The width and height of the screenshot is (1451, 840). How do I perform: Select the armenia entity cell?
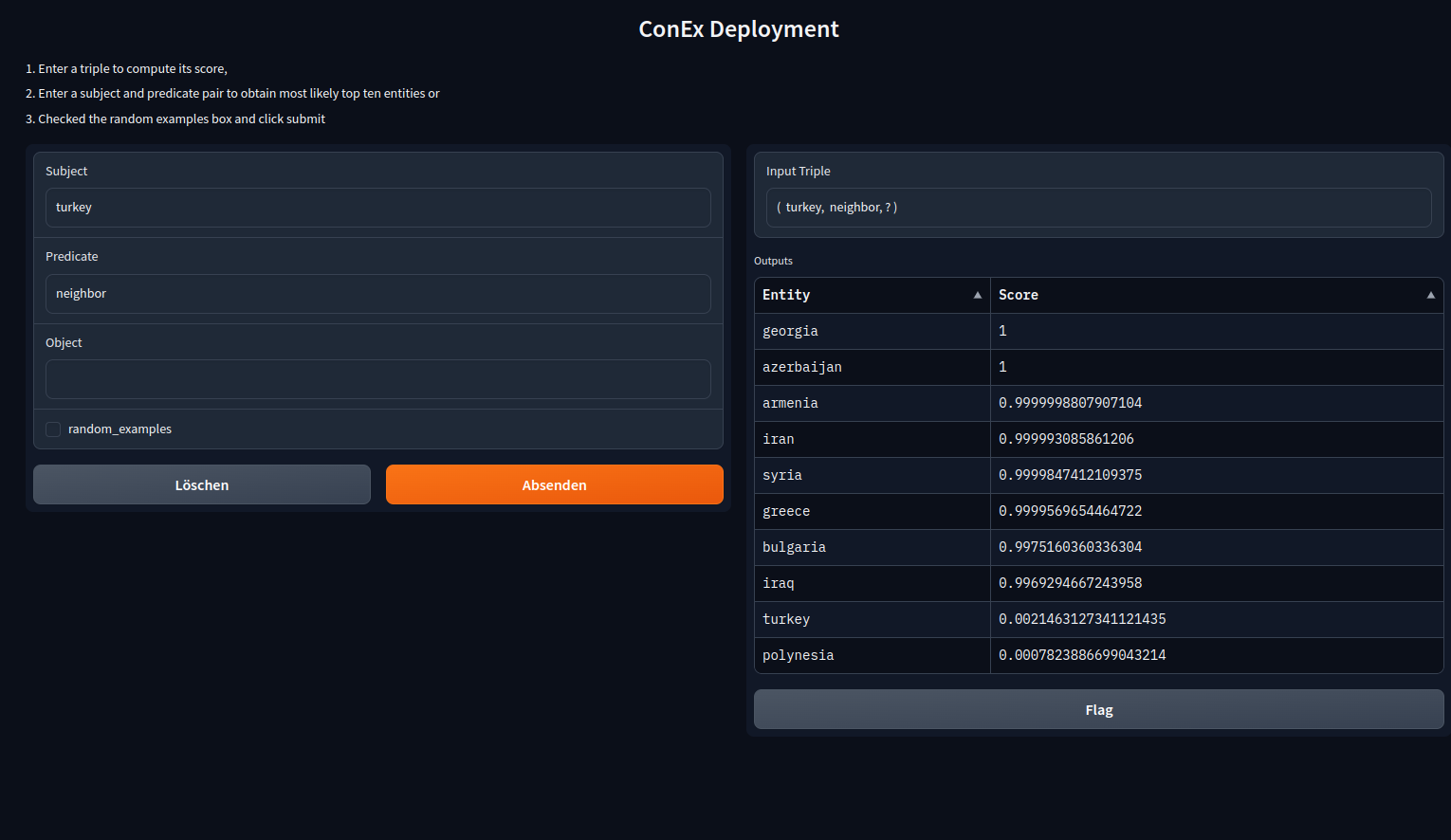pos(872,403)
